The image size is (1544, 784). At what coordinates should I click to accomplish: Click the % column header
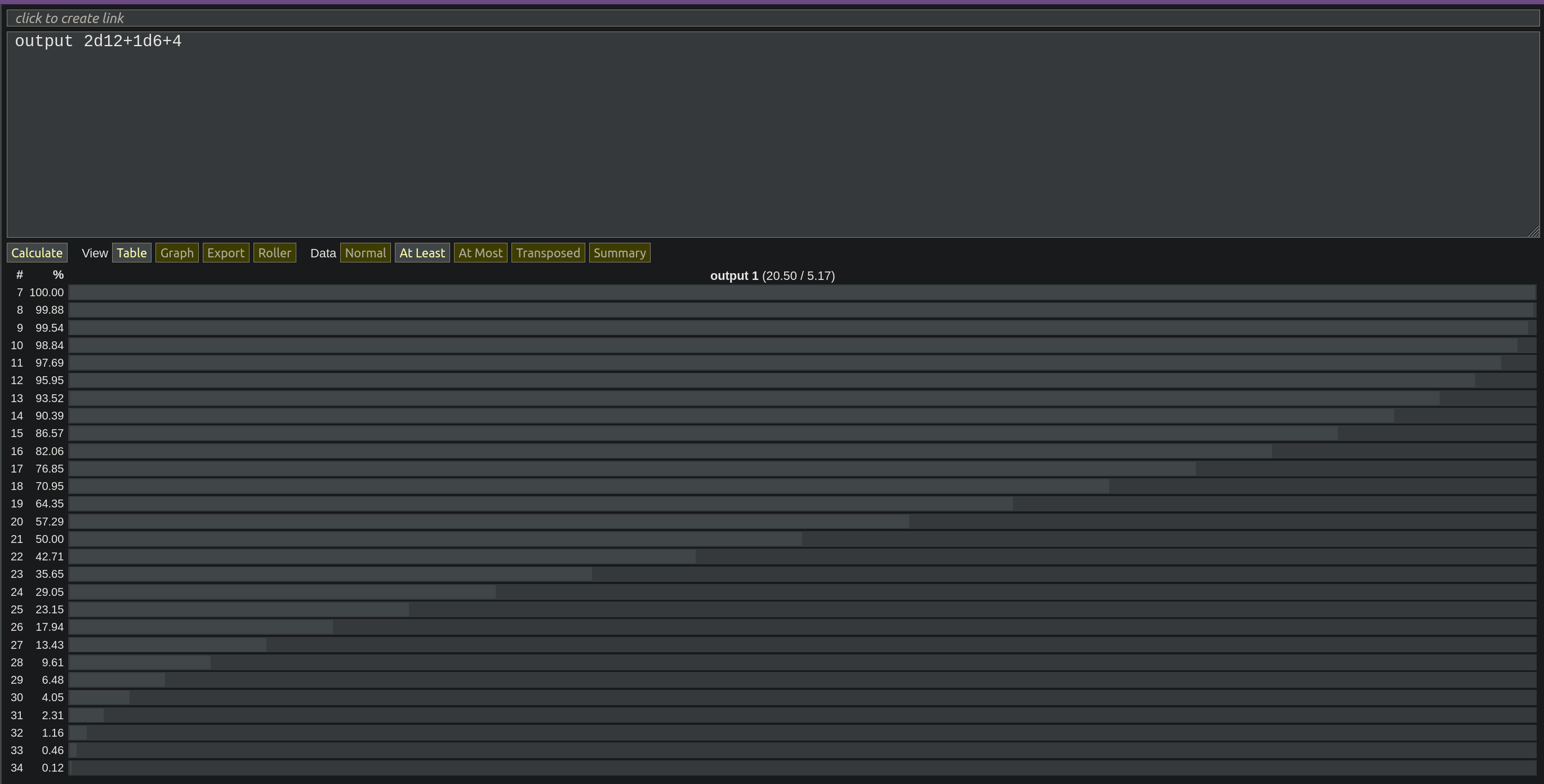pyautogui.click(x=57, y=275)
